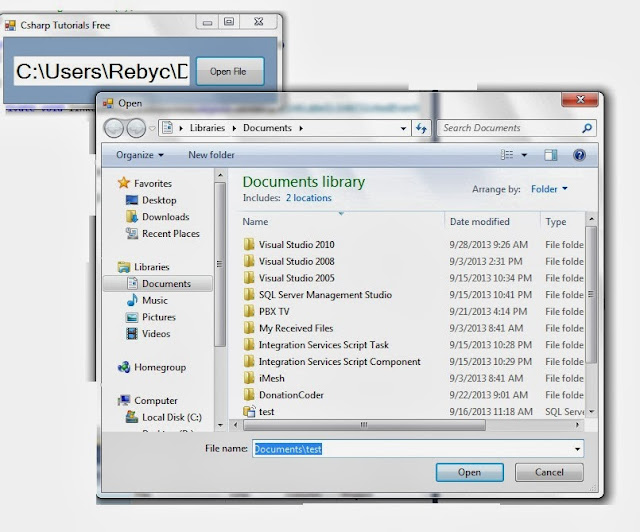Select Favorites in the navigation pane
Screen dimensions: 640x532
[x=145, y=183]
